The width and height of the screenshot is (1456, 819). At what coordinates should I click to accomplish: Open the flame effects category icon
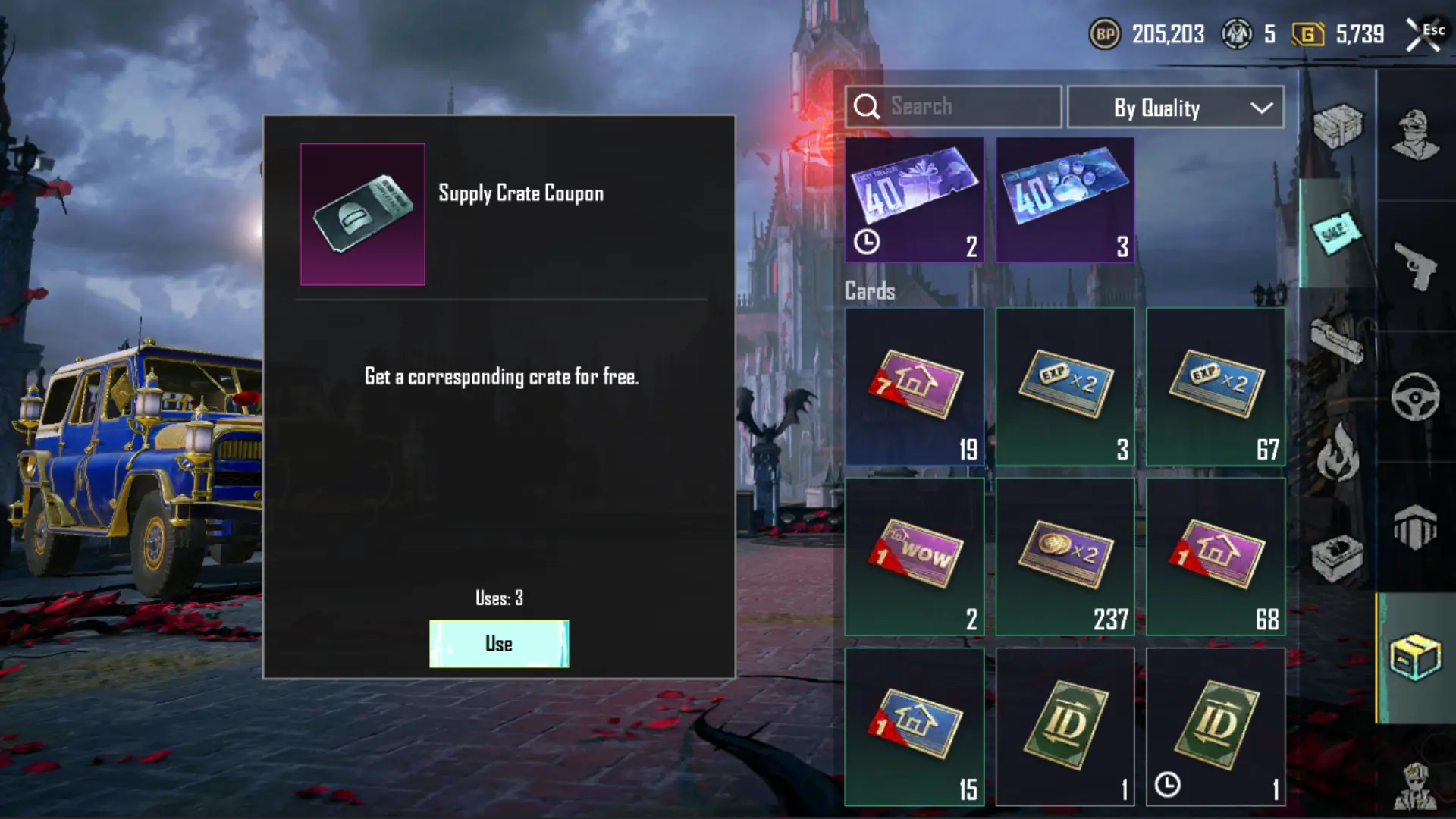click(x=1338, y=453)
